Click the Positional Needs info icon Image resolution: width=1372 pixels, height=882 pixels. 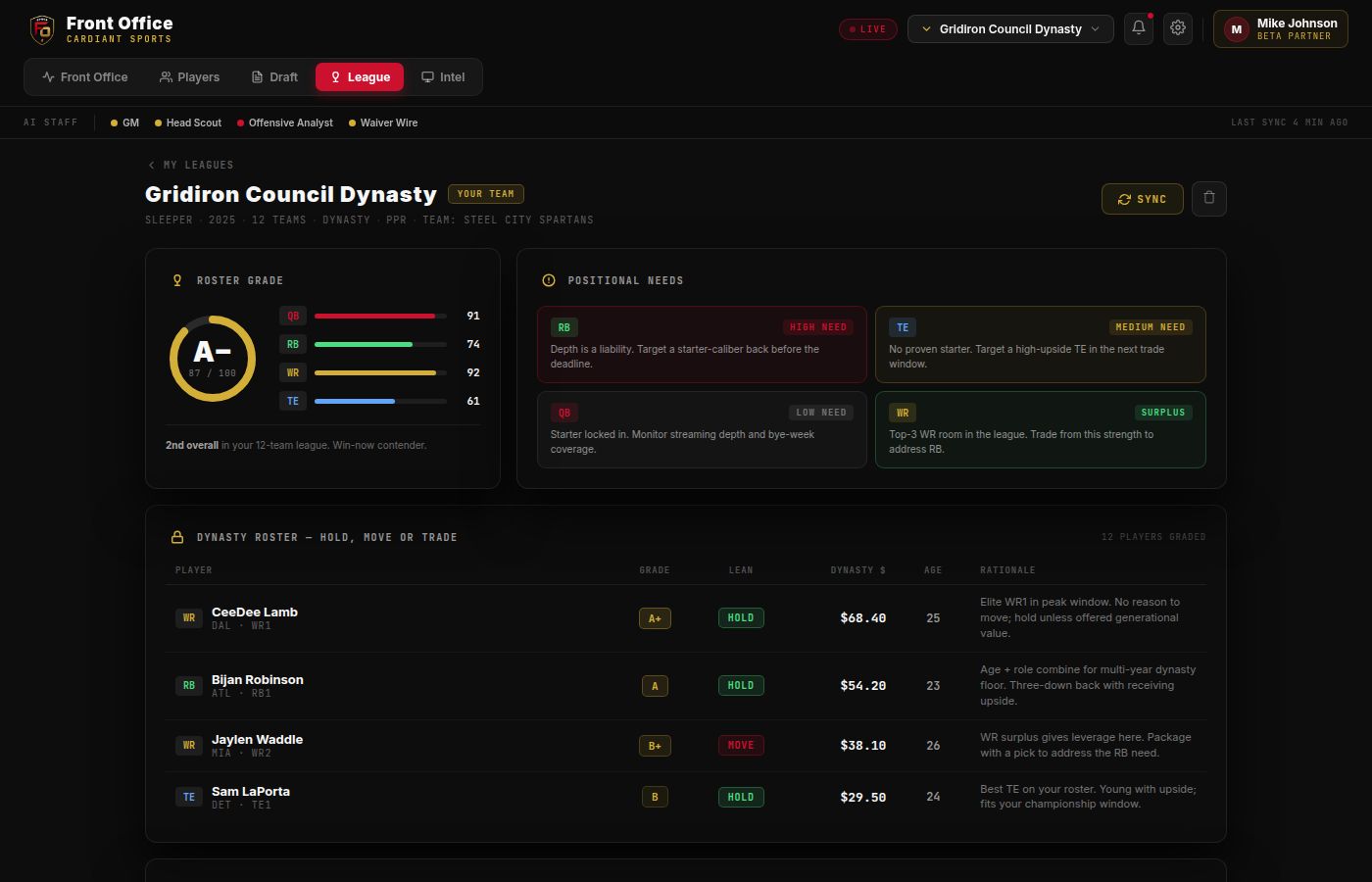tap(549, 280)
